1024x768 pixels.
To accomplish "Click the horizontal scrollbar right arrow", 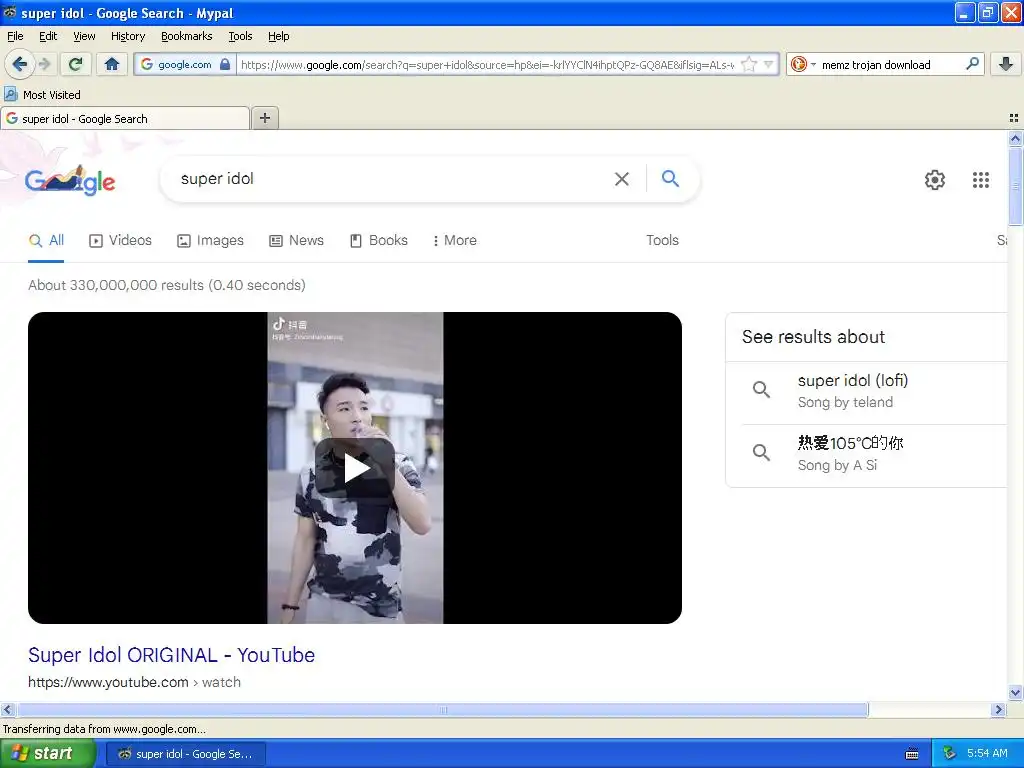I will (998, 709).
